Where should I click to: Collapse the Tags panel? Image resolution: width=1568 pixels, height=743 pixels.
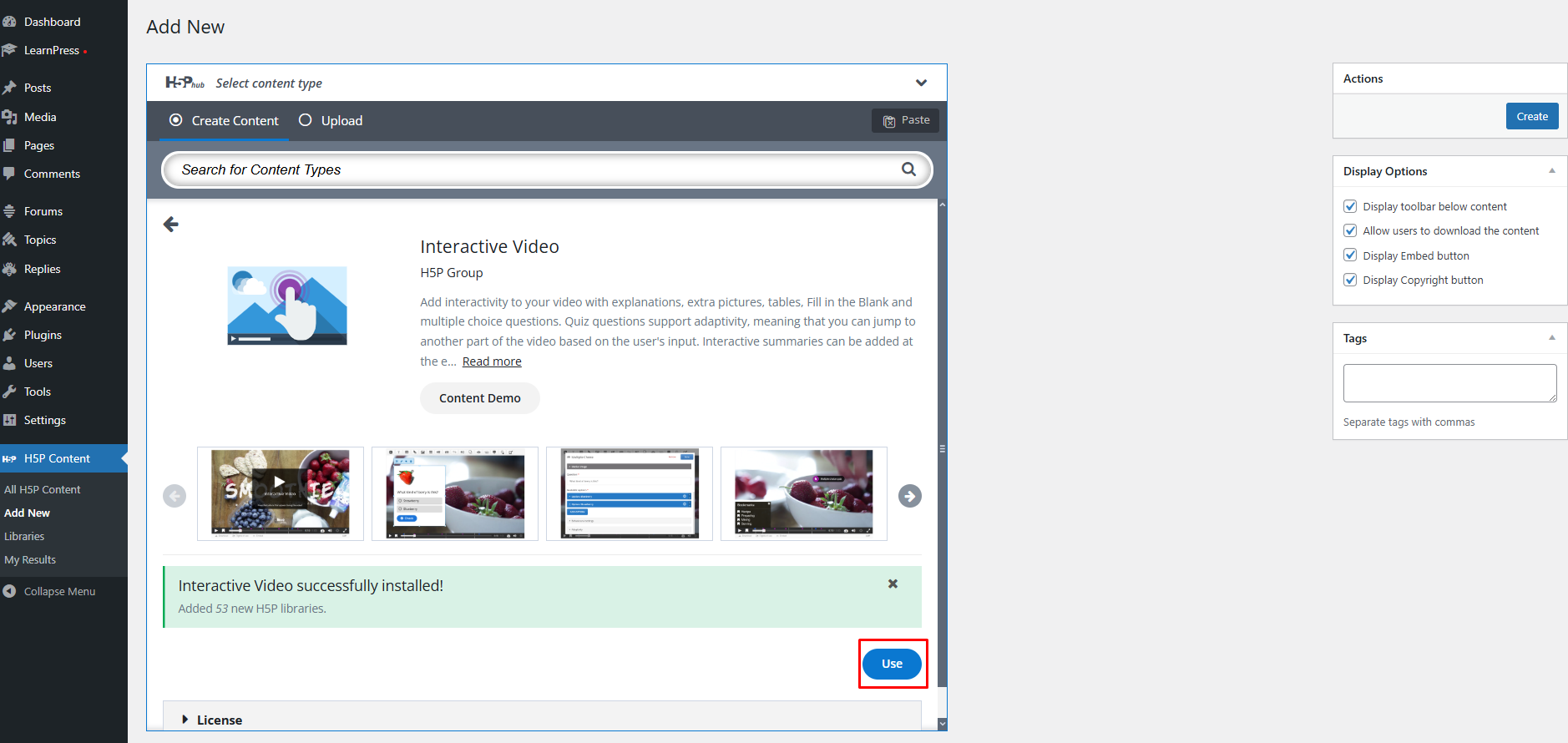(x=1552, y=338)
